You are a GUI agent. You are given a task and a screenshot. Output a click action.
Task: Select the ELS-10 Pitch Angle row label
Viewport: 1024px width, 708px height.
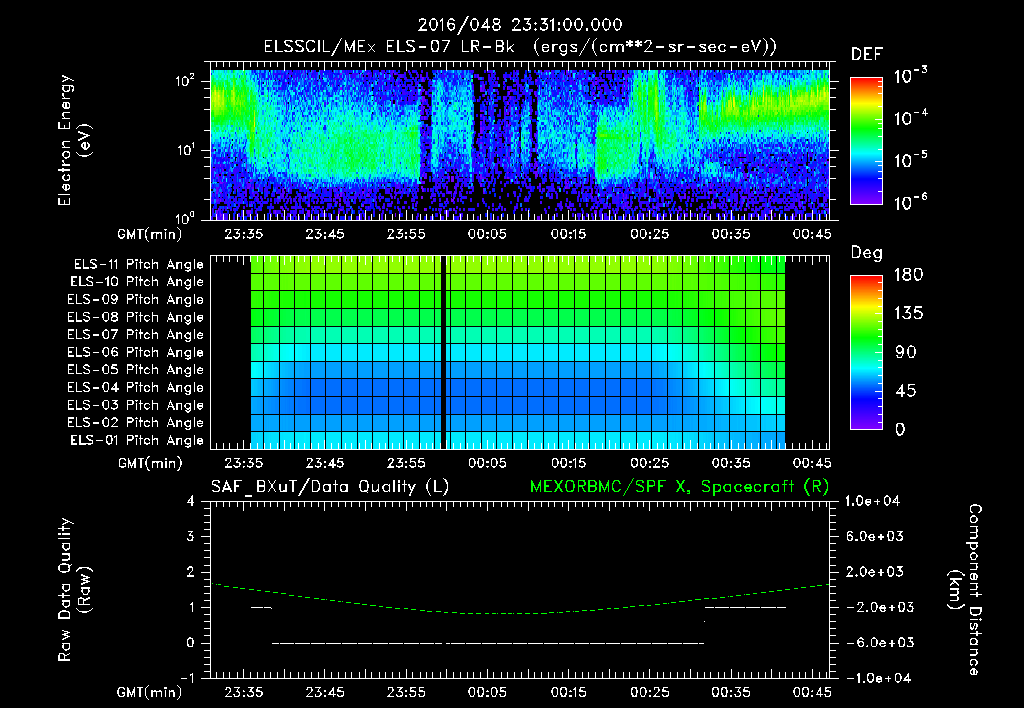pos(137,282)
